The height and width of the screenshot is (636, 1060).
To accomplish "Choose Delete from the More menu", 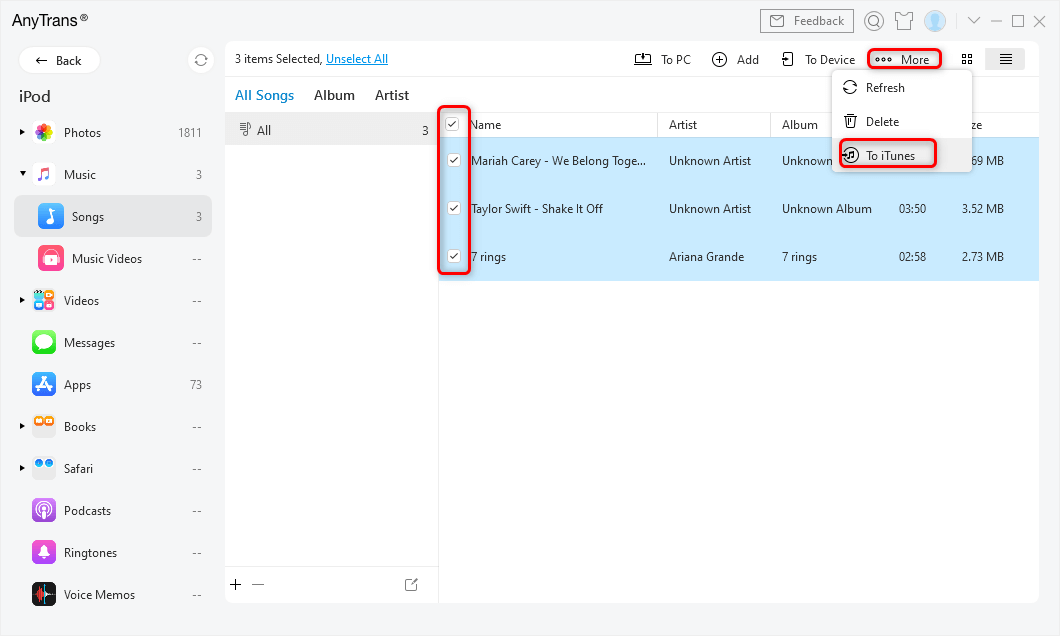I will [902, 122].
